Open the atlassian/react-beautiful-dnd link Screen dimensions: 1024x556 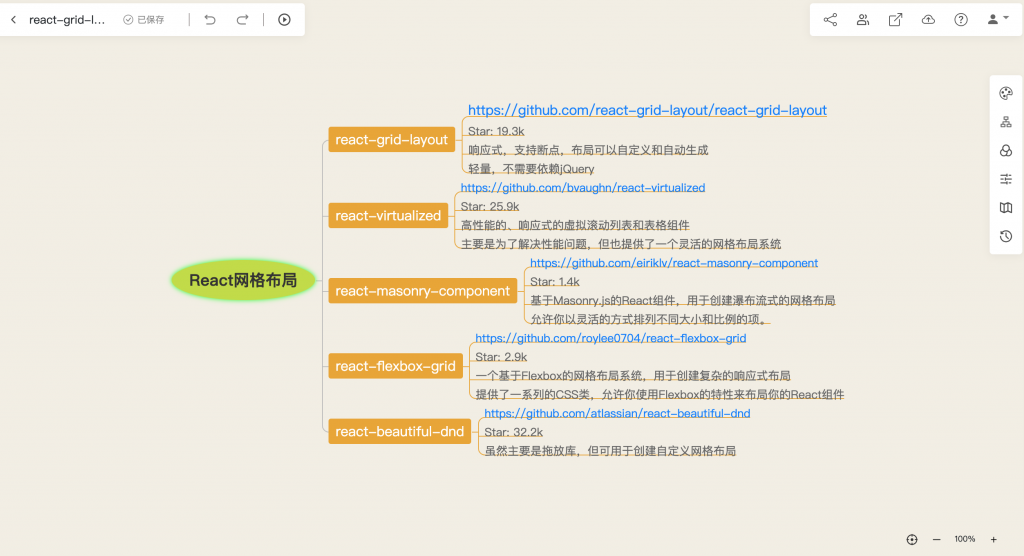616,413
